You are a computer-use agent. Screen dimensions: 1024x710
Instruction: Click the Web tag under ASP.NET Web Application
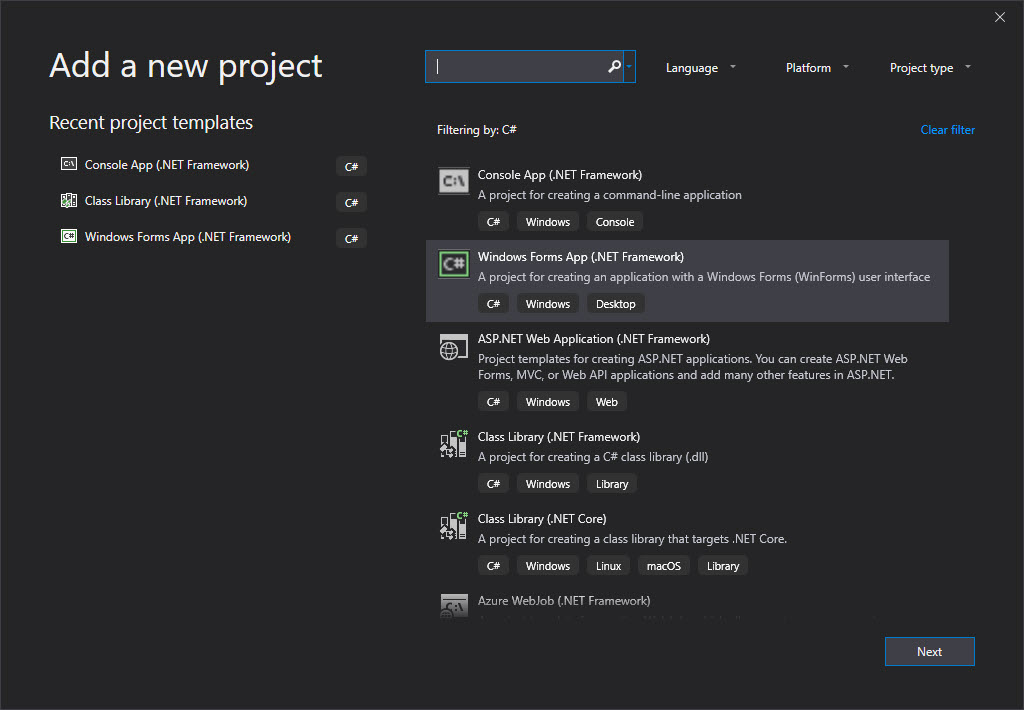pyautogui.click(x=606, y=402)
